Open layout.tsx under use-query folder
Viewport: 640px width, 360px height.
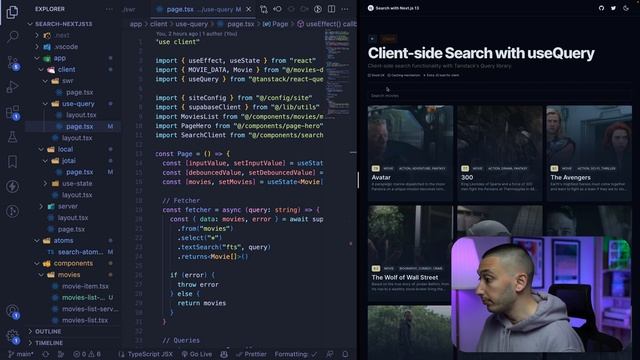click(81, 115)
